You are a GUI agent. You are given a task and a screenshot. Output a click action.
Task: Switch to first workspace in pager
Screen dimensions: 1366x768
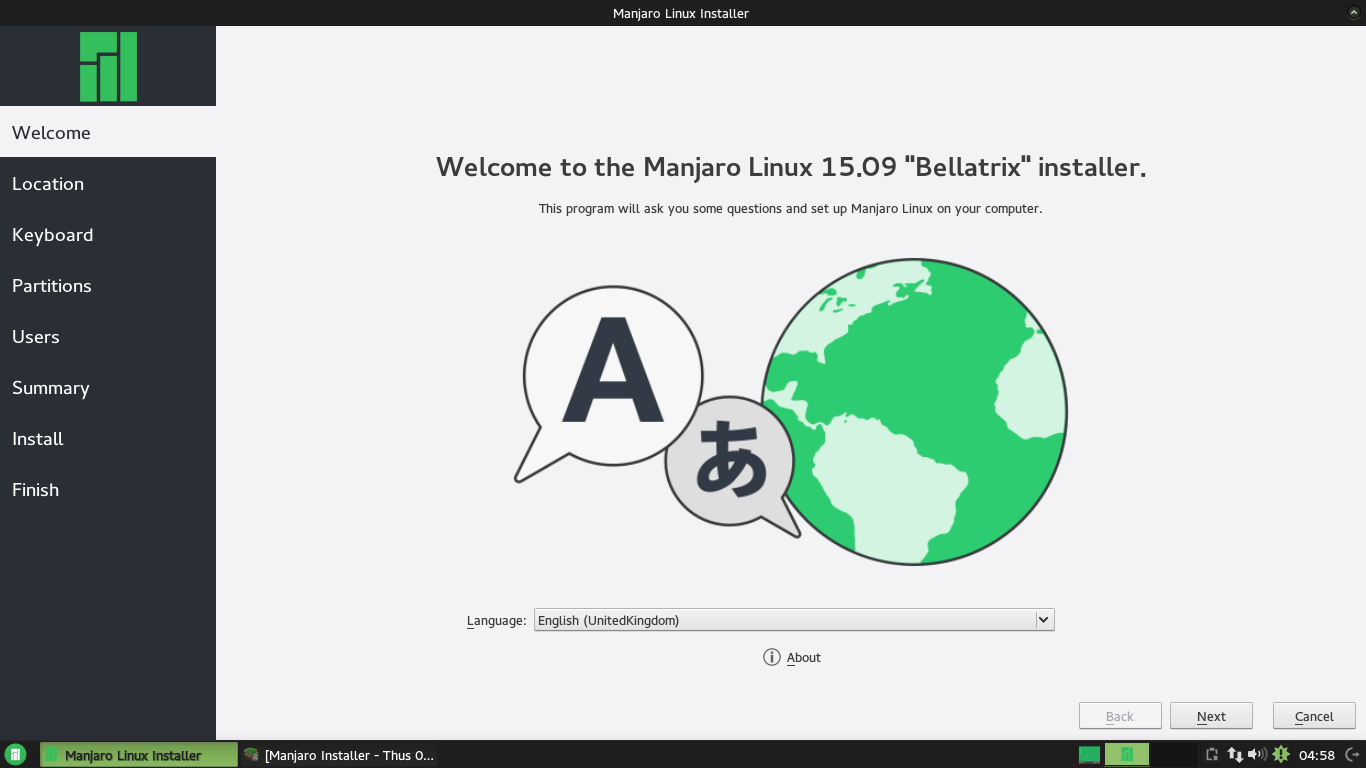[x=1089, y=755]
